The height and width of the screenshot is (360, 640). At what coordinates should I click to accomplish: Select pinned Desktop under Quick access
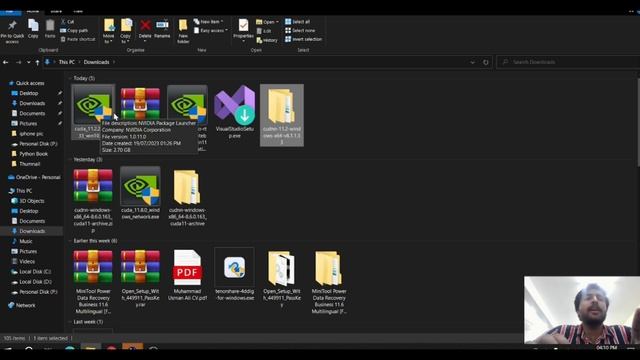pos(29,93)
